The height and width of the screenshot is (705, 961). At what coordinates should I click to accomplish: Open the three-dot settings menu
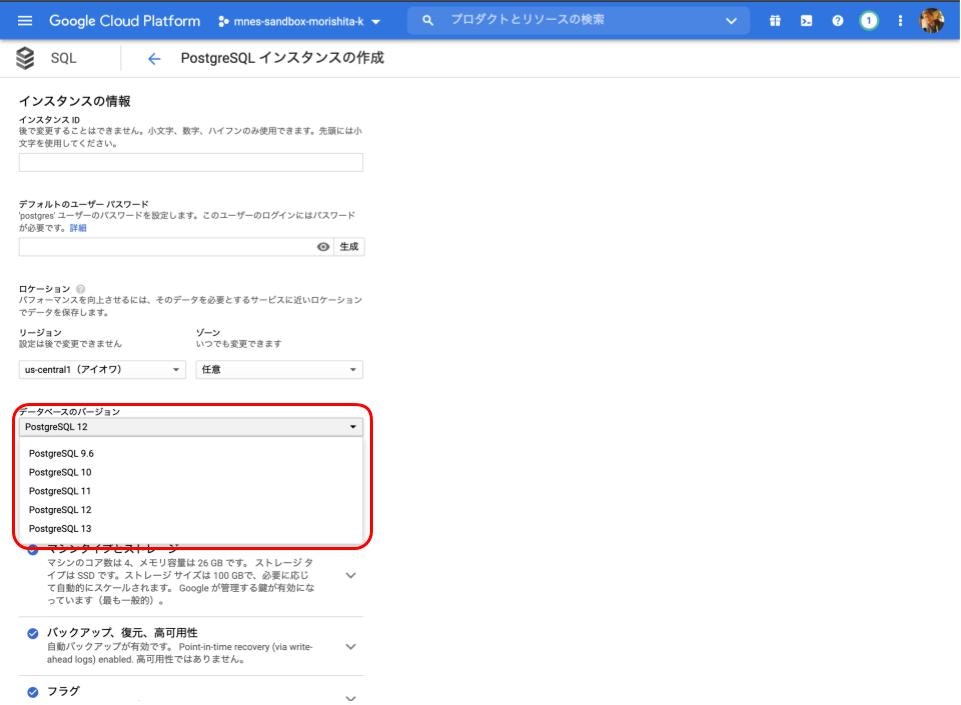900,21
